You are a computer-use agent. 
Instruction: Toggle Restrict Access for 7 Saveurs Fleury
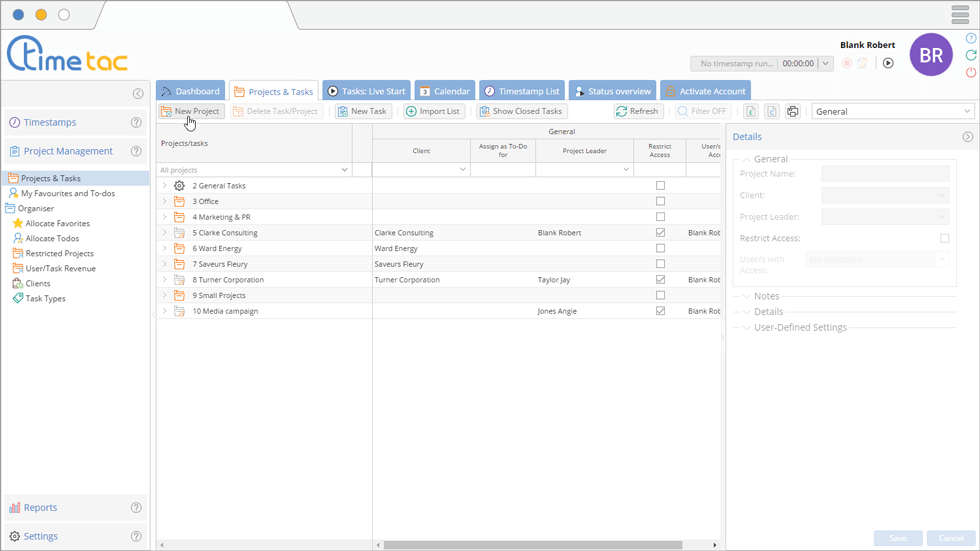(x=660, y=264)
